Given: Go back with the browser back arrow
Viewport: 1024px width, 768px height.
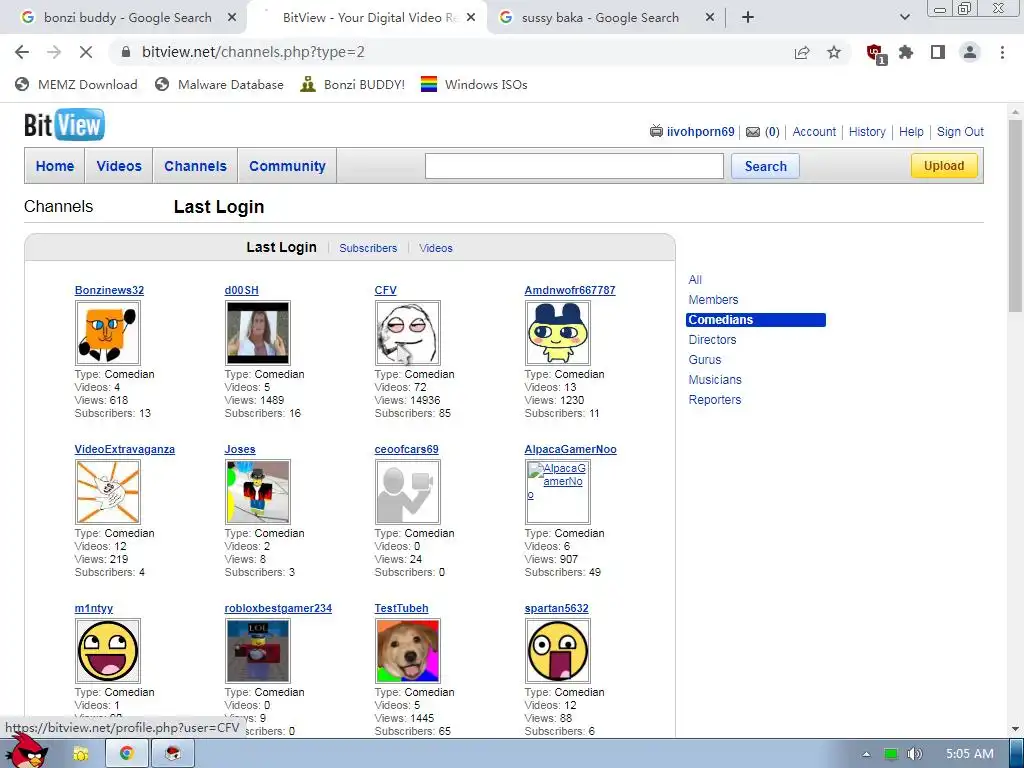Looking at the screenshot, I should (22, 52).
